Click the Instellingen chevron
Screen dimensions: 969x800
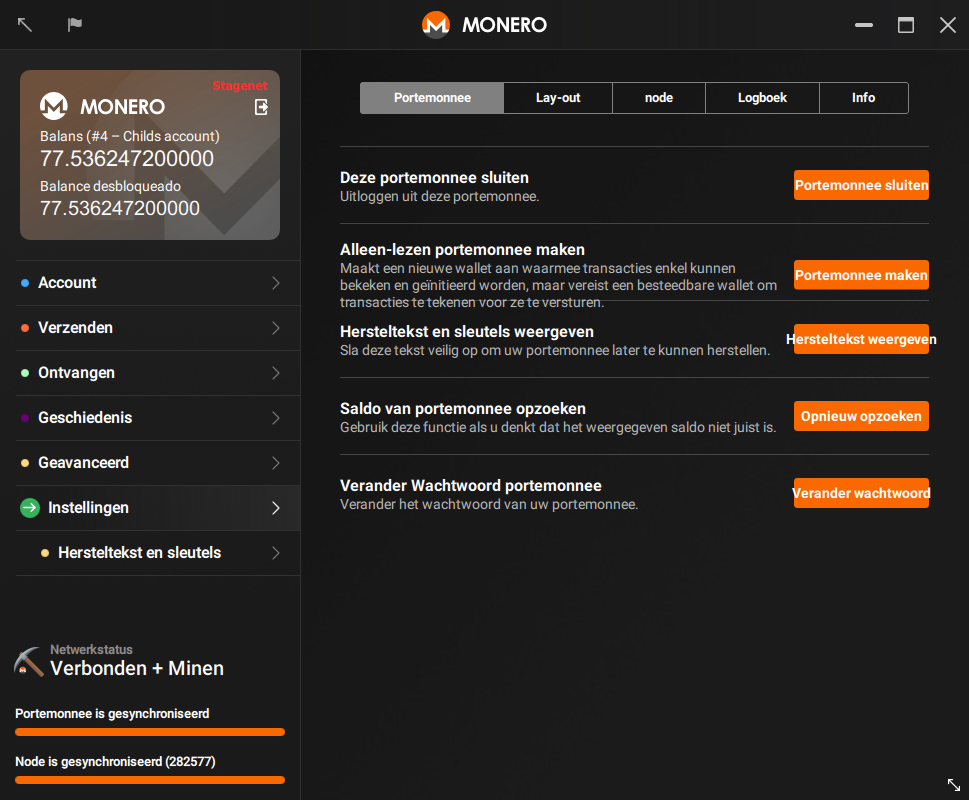point(276,508)
